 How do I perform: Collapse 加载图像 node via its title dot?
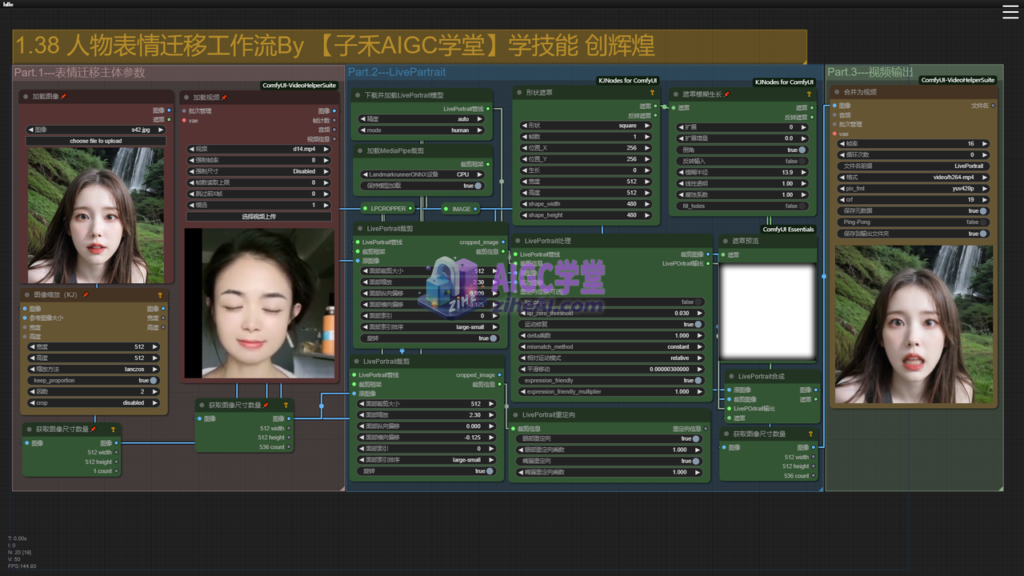point(25,97)
